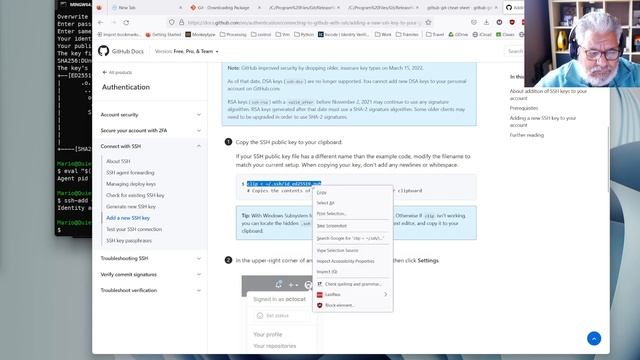This screenshot has width=640, height=360.
Task: Expand the Account security section
Action: (151, 115)
